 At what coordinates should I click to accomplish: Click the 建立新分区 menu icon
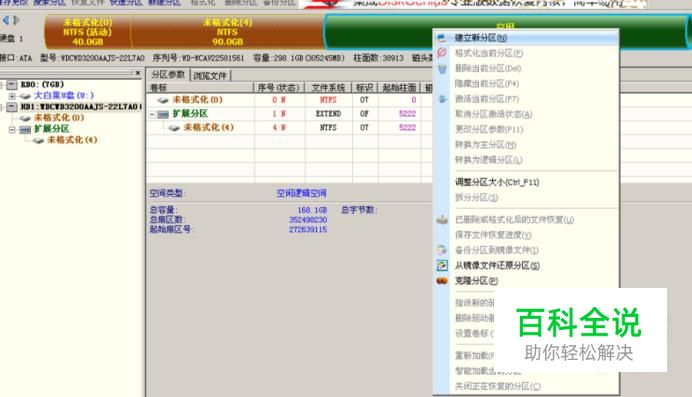click(x=442, y=38)
